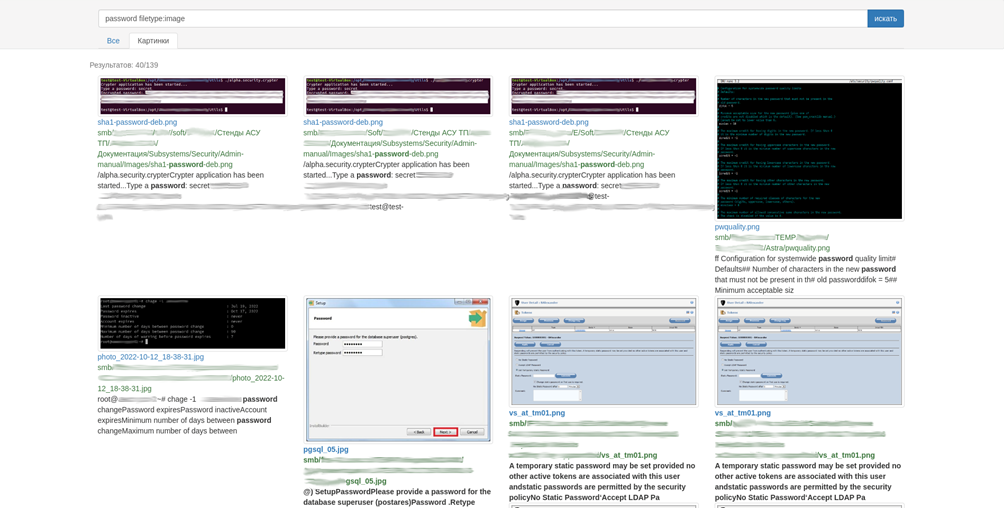Viewport: 1004px width, 508px height.
Task: Click the first sha1-password-deb.png title link
Action: click(137, 122)
